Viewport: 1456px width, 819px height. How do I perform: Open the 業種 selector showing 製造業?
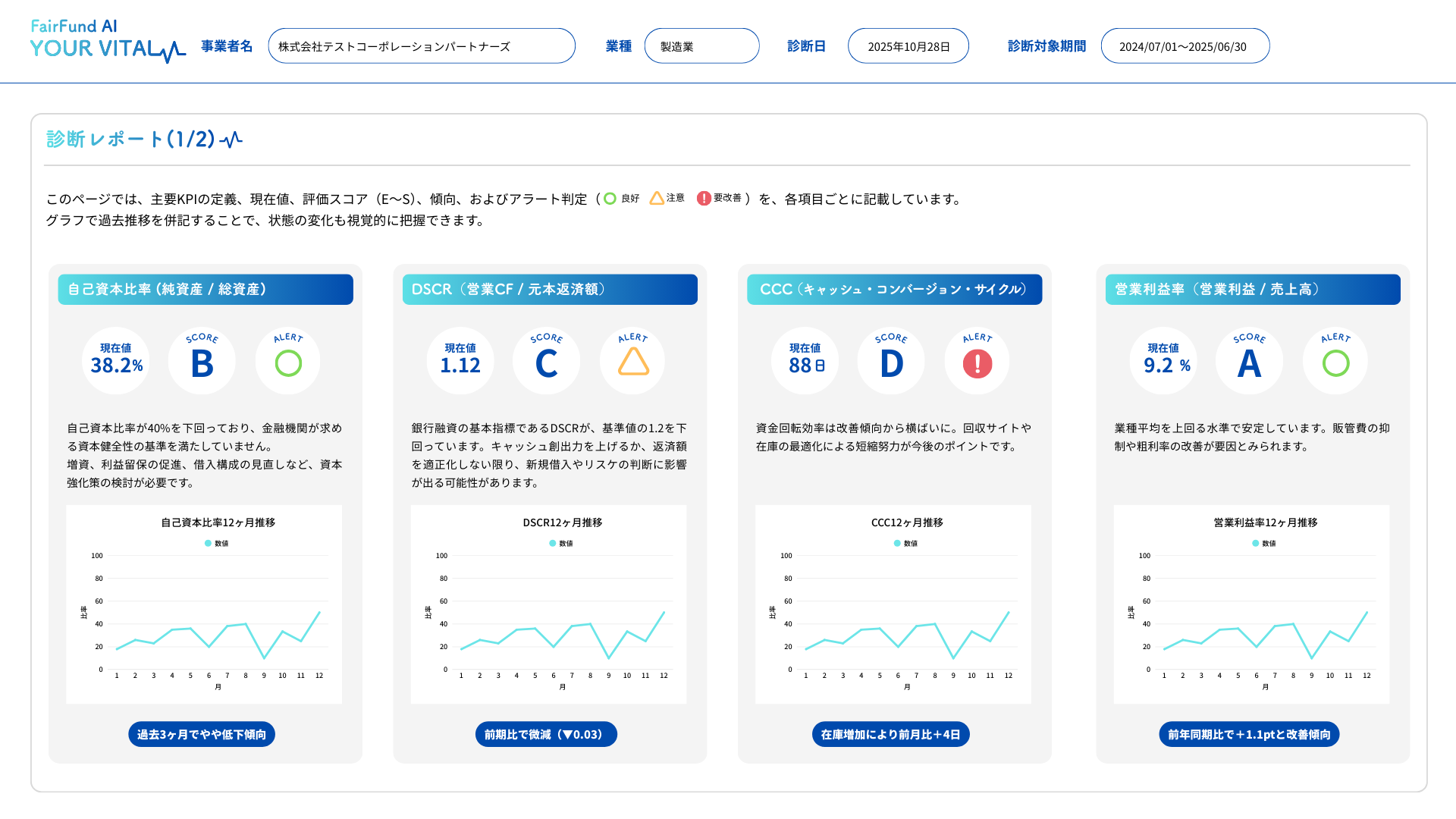[x=701, y=45]
